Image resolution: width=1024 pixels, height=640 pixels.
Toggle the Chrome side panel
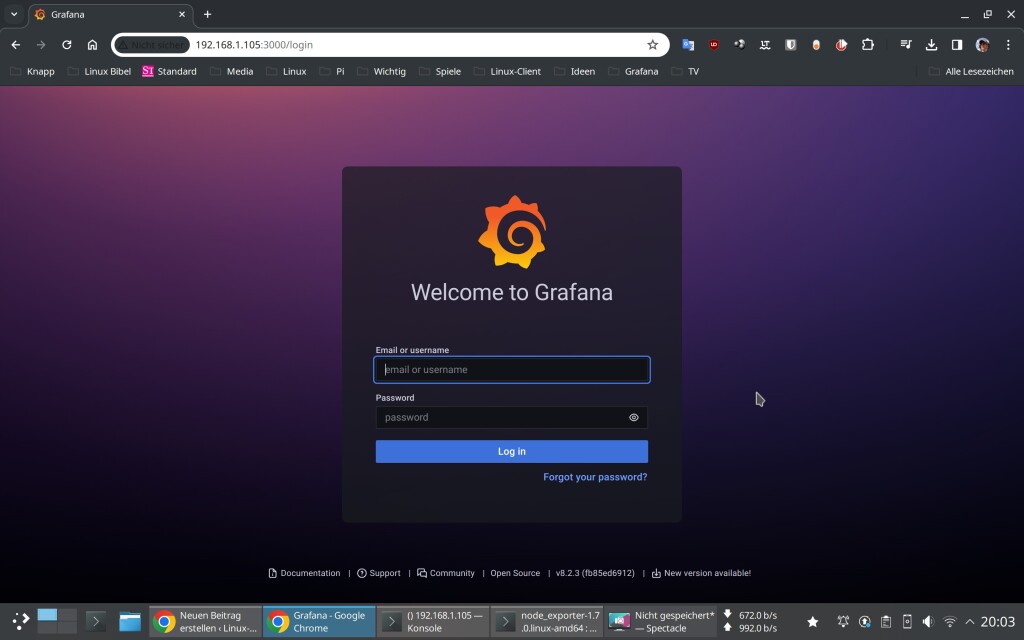point(957,44)
